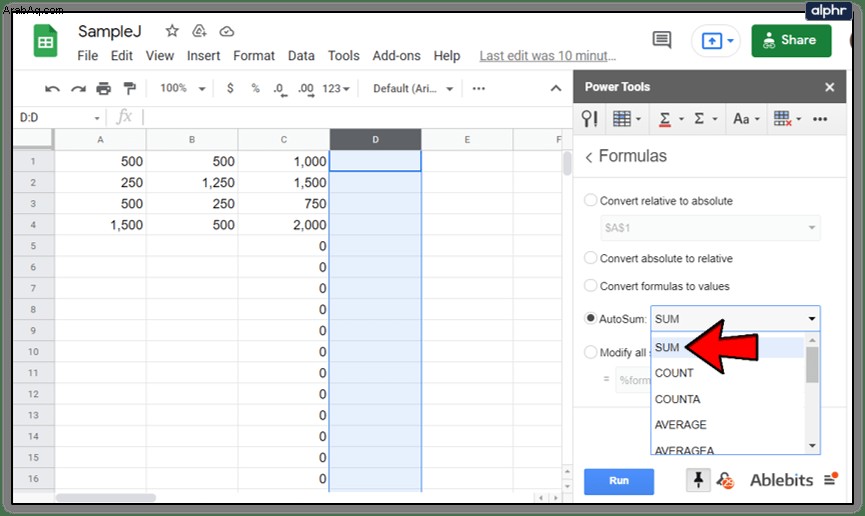
Task: Choose COUNT from the AutoSum list
Action: (674, 373)
